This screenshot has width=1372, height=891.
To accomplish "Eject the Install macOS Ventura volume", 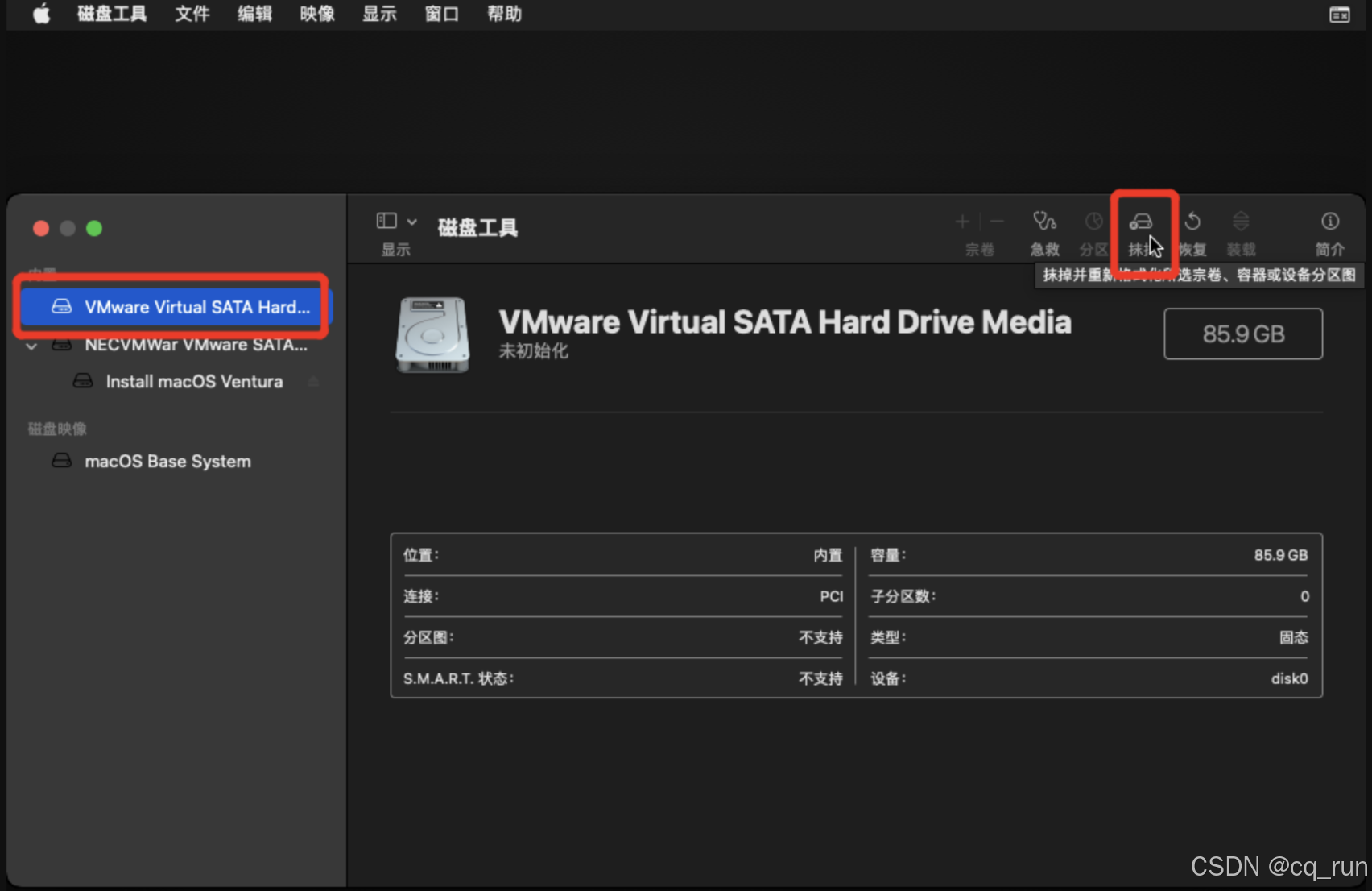I will [x=314, y=382].
